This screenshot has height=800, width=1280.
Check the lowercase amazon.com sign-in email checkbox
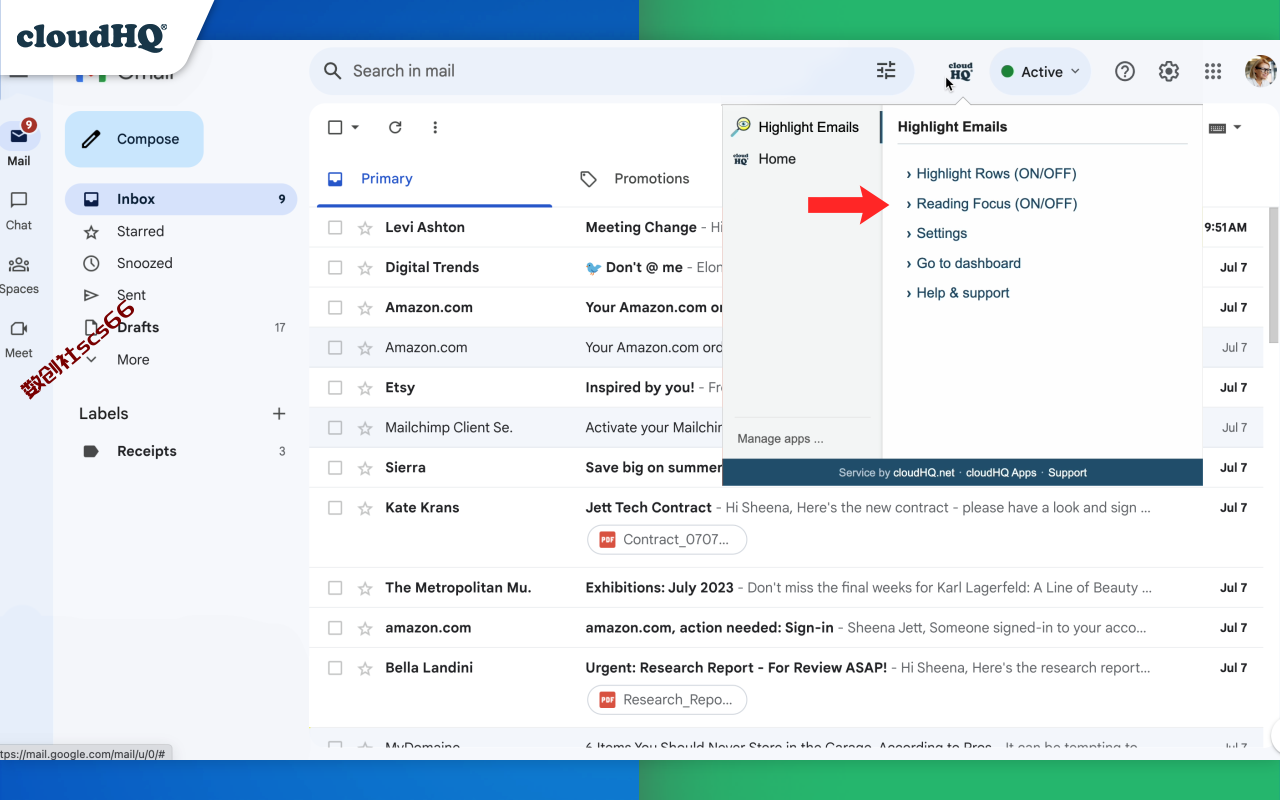[335, 627]
